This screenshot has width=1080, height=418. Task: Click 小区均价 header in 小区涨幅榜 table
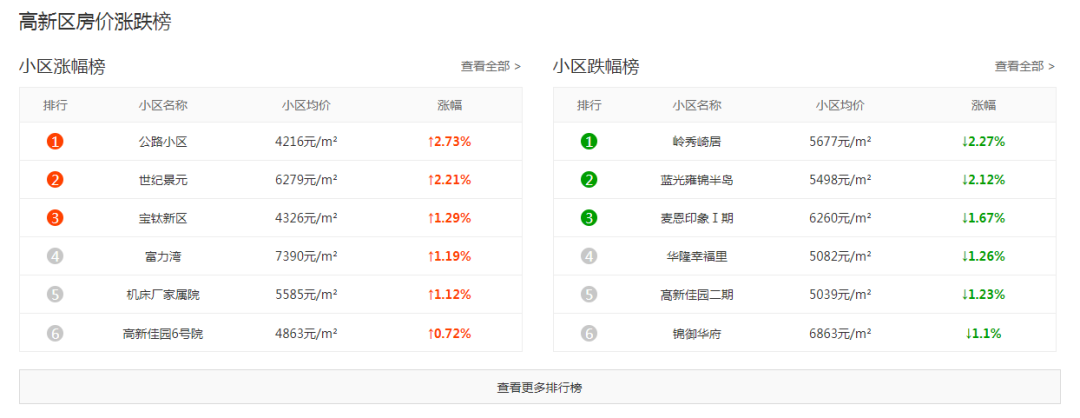(x=306, y=105)
